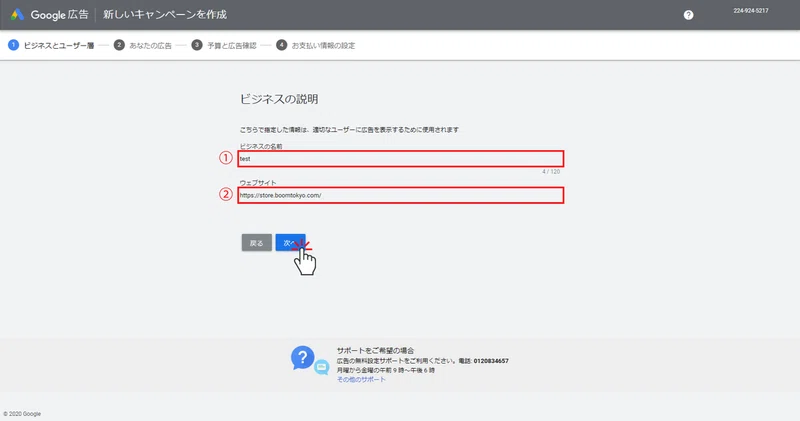Screen dimensions: 800x421
Task: Click the 戻る back button
Action: click(x=257, y=243)
